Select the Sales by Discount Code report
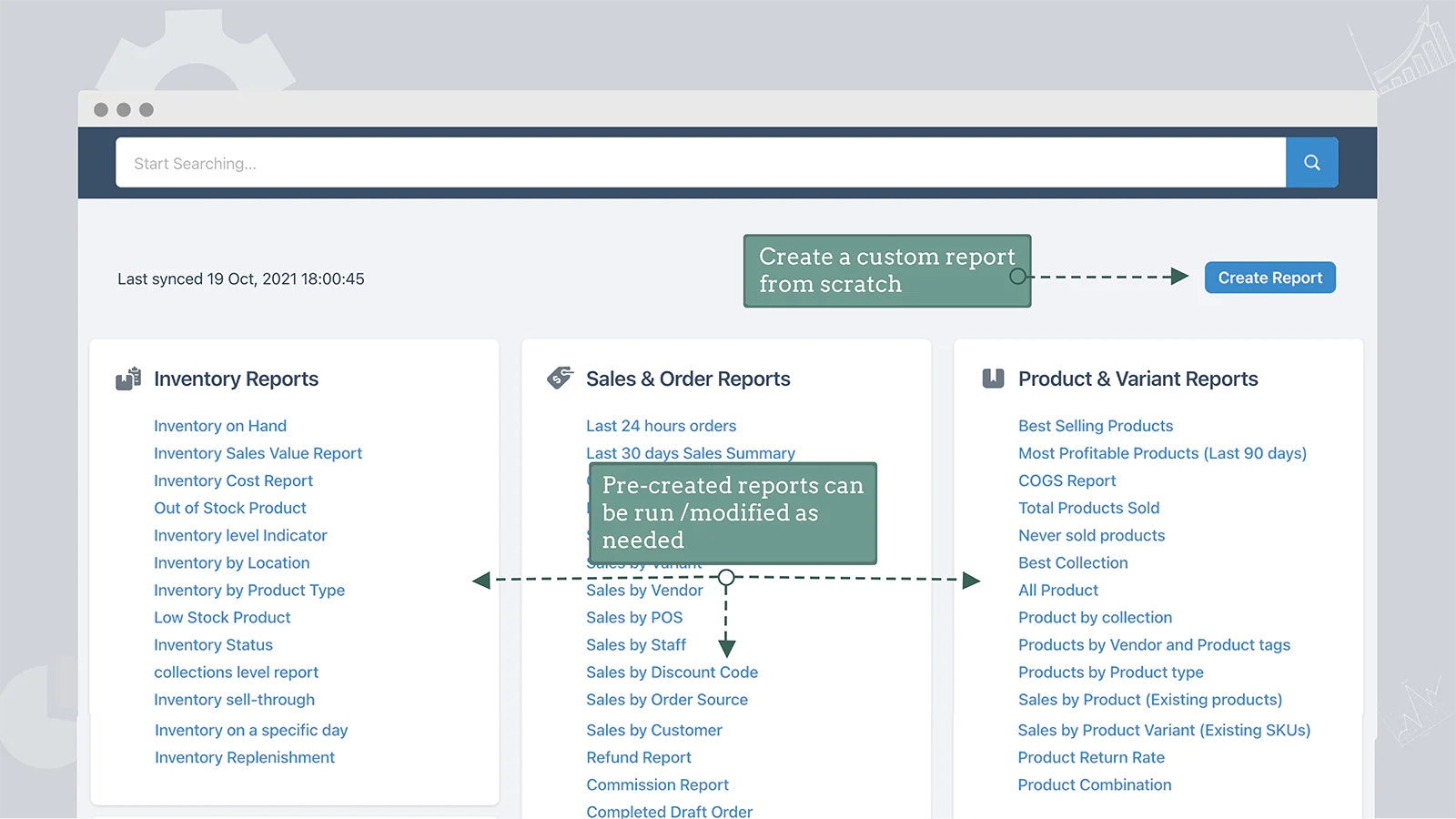 click(672, 672)
